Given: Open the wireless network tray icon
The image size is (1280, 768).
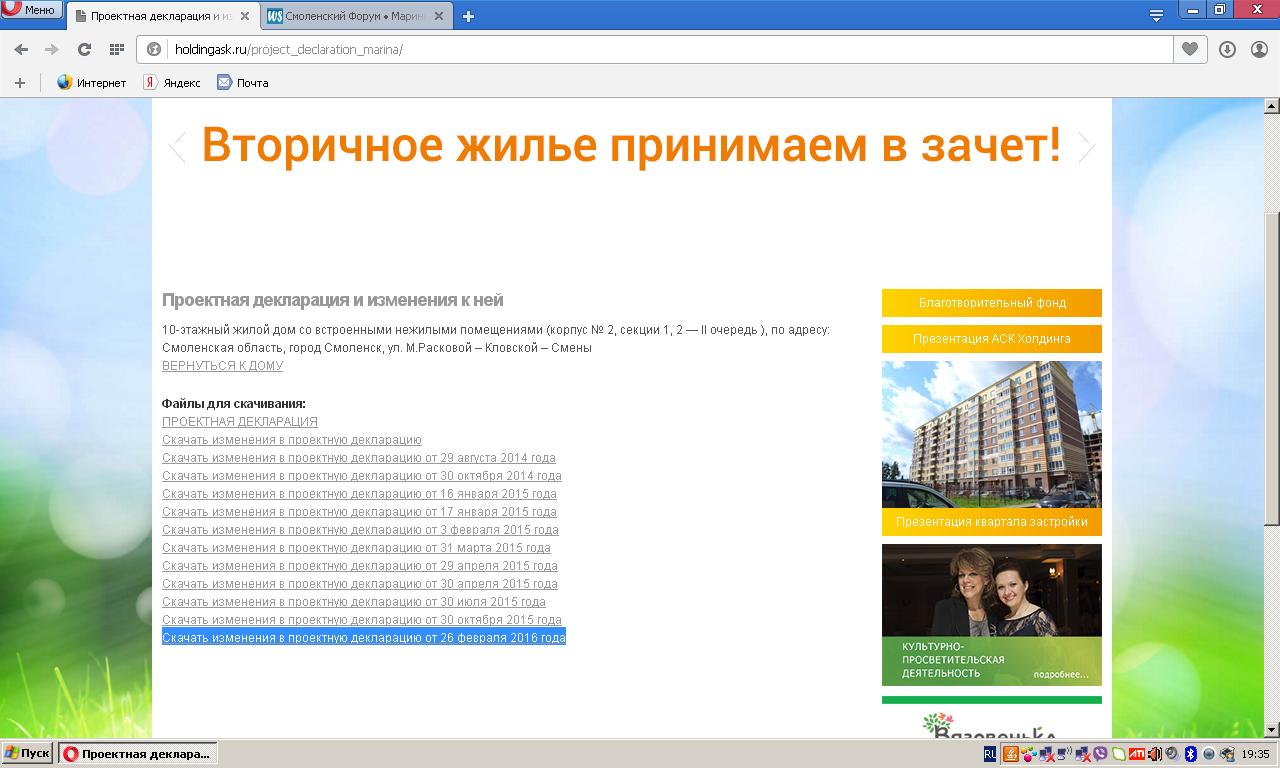Looking at the screenshot, I should coord(1064,754).
